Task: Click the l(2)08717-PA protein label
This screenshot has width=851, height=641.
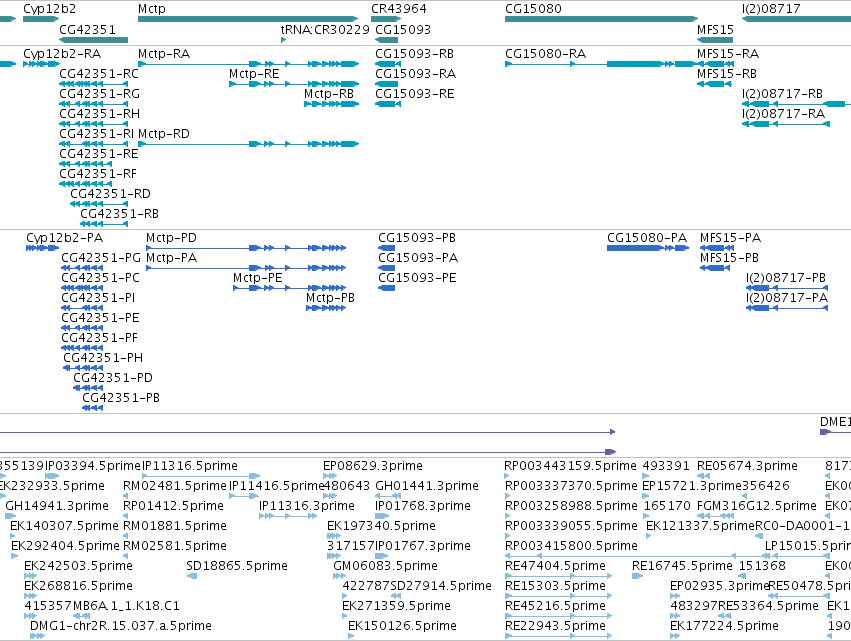Action: pos(786,298)
